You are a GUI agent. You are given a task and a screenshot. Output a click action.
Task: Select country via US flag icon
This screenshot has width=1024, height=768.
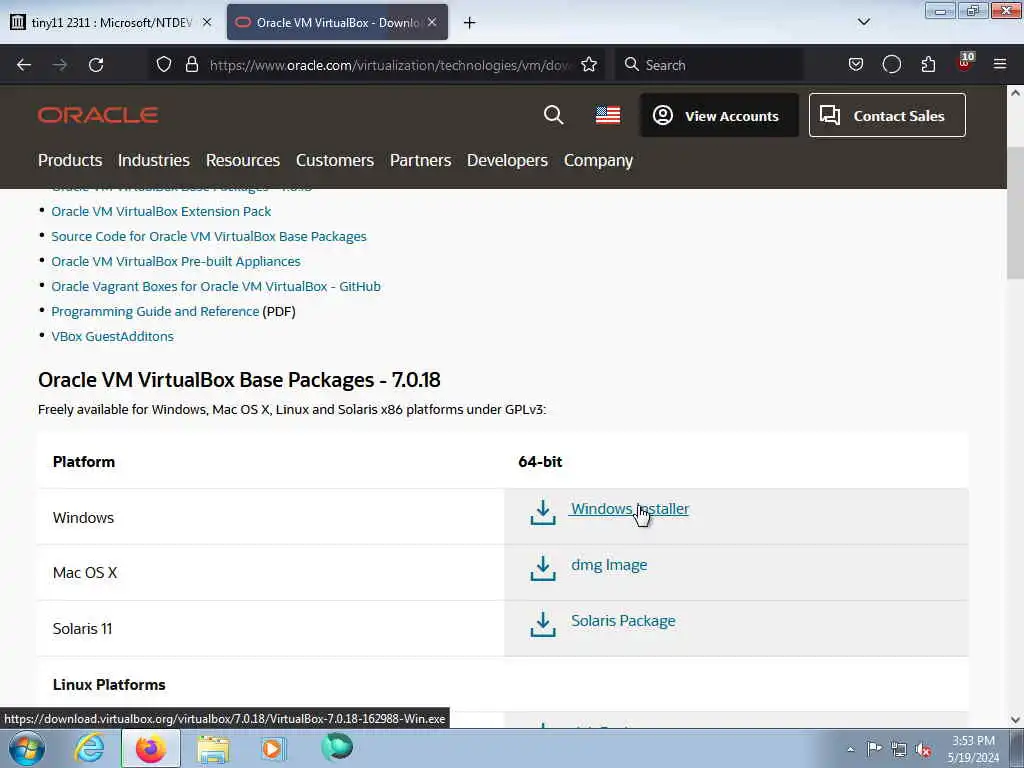(608, 115)
